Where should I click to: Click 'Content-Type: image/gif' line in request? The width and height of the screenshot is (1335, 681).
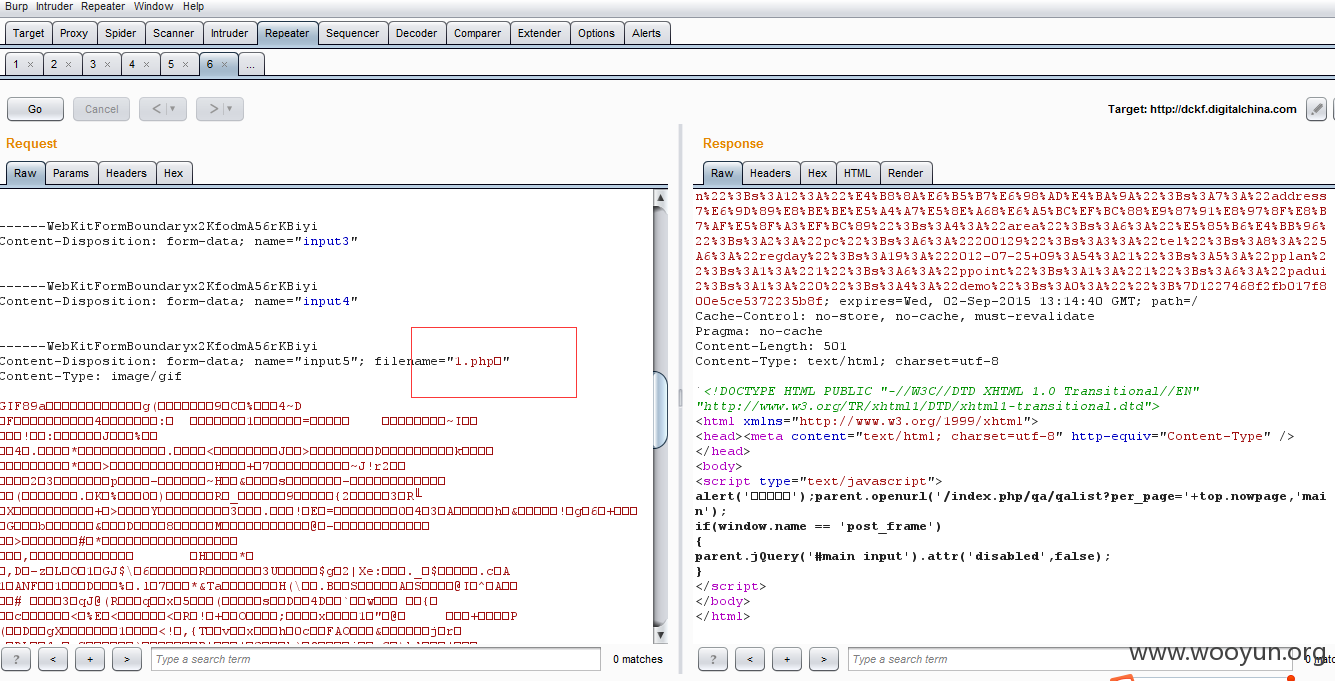click(x=91, y=376)
